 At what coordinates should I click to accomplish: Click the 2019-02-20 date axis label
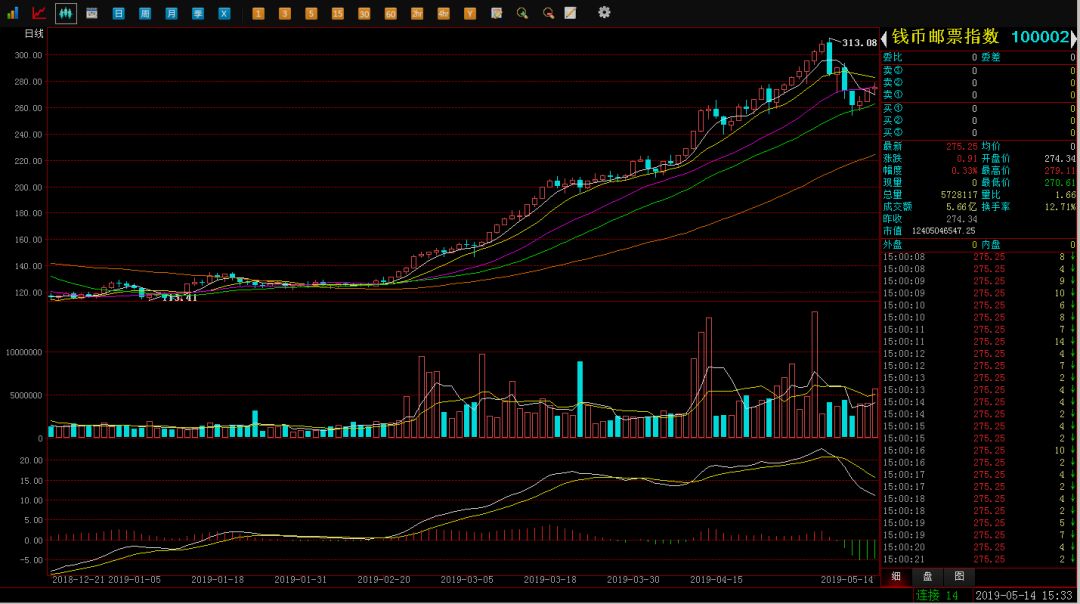[384, 580]
